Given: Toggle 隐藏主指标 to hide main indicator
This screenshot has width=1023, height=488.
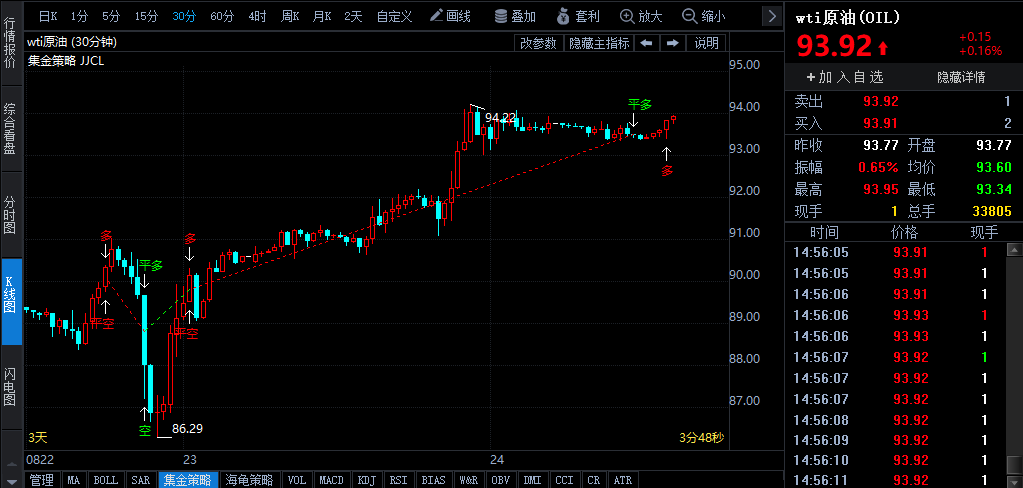Looking at the screenshot, I should (599, 43).
